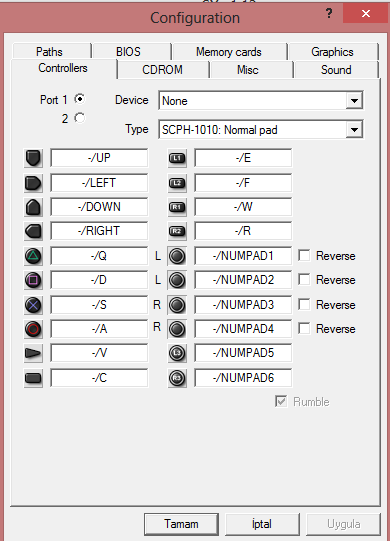The height and width of the screenshot is (541, 390).
Task: Click the Triangle button icon
Action: click(x=33, y=256)
